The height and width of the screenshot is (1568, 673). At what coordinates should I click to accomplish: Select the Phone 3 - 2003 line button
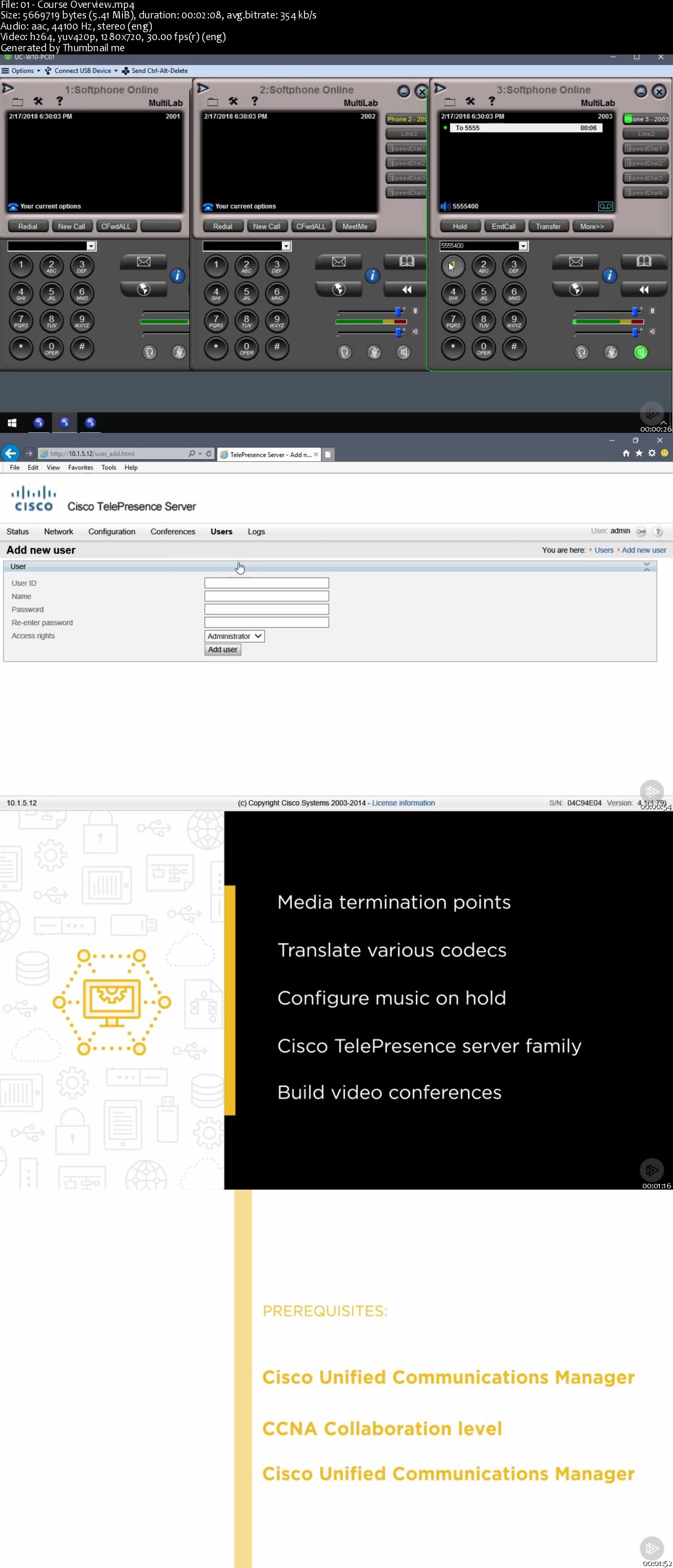tap(646, 119)
